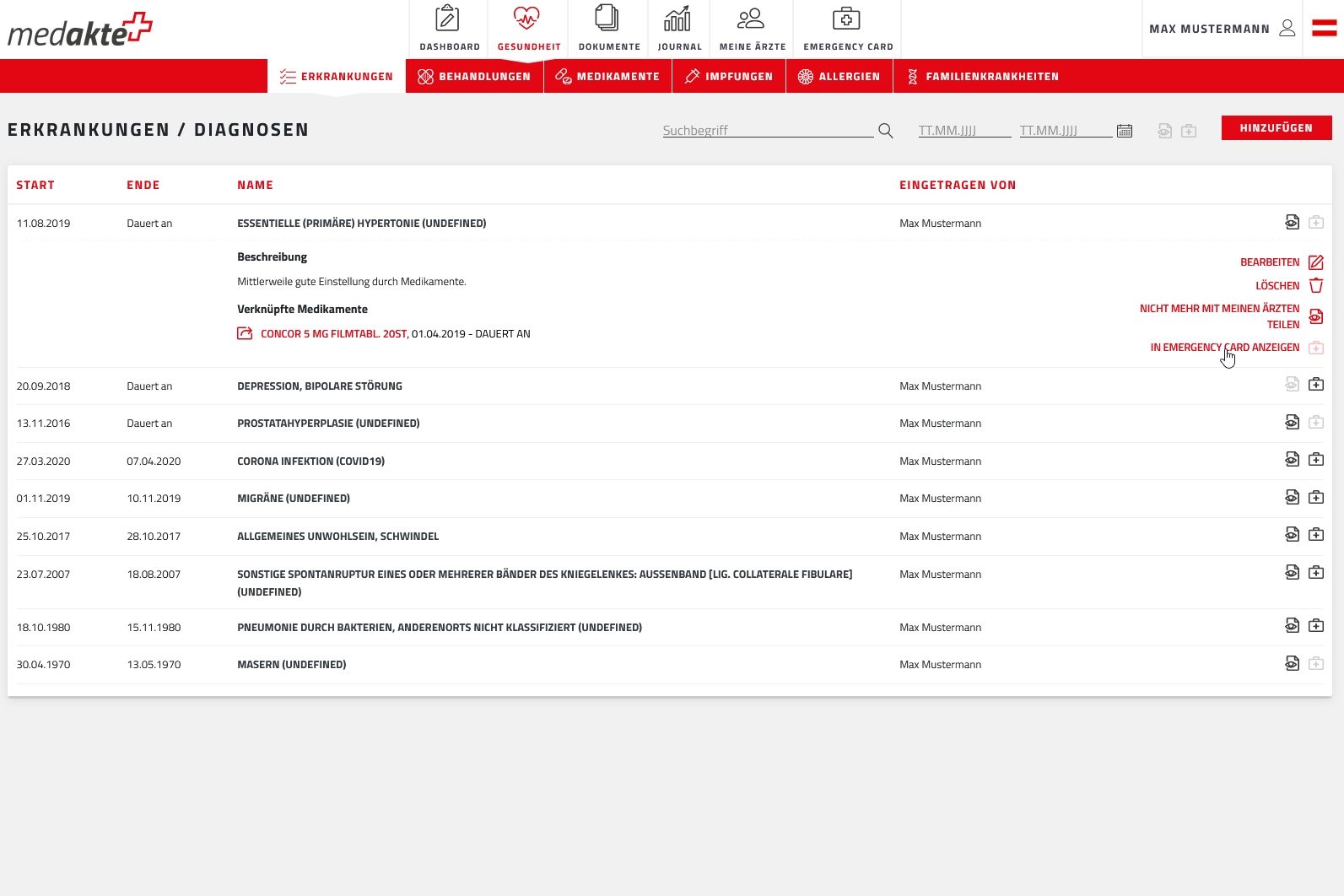This screenshot has height=896, width=1344.
Task: Click the Hinzufügen button
Action: pos(1277,128)
